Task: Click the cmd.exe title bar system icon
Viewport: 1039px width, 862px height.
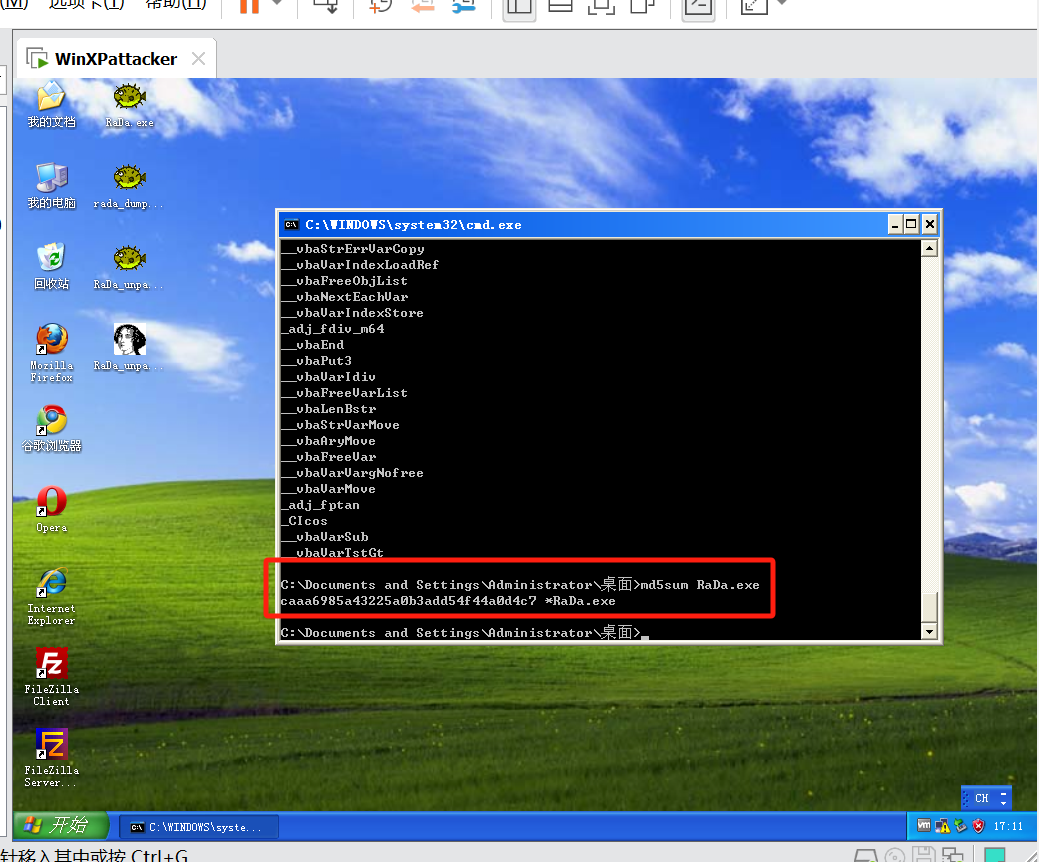Action: pyautogui.click(x=291, y=225)
